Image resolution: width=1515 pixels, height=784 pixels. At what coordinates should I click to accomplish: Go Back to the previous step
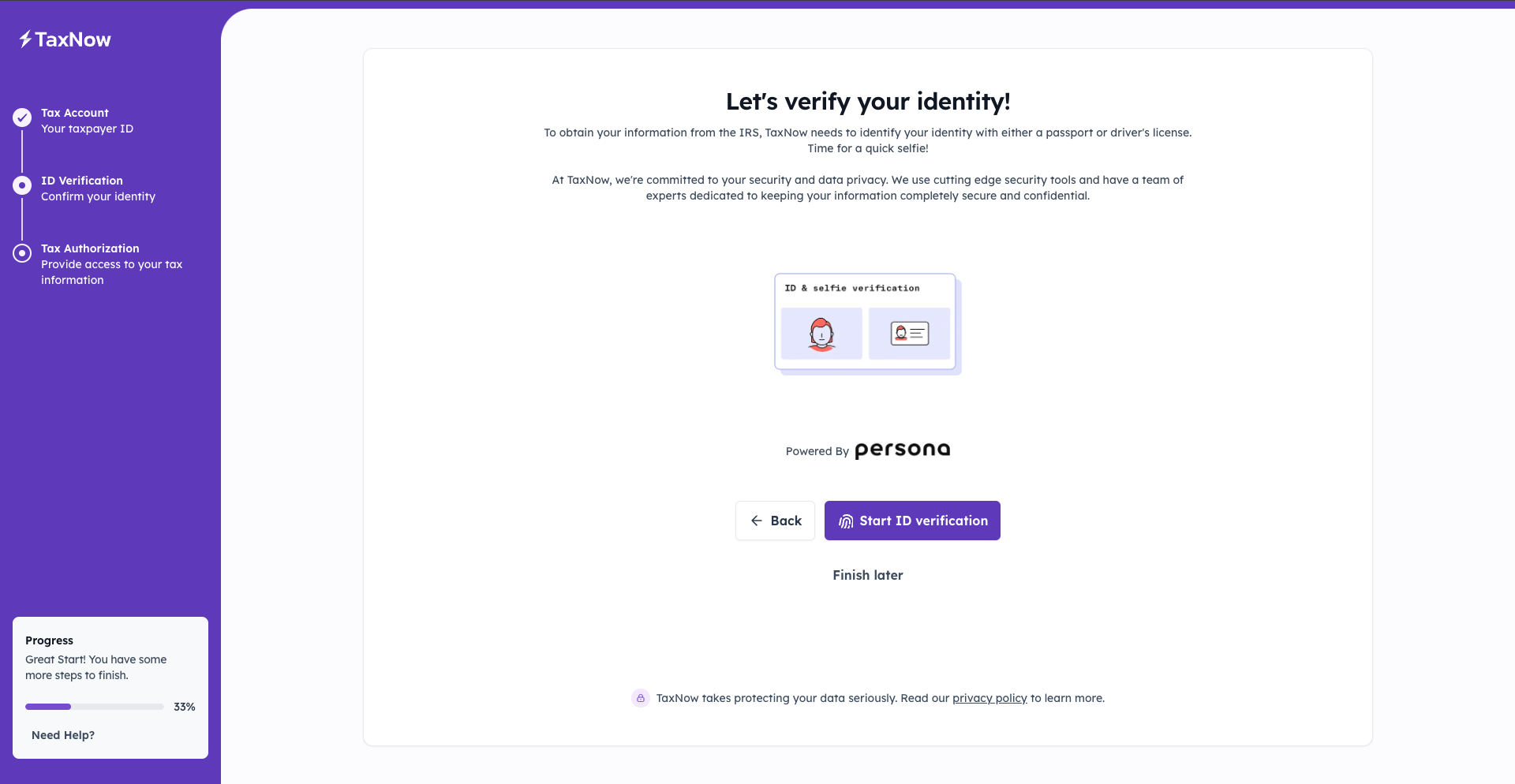(x=775, y=521)
